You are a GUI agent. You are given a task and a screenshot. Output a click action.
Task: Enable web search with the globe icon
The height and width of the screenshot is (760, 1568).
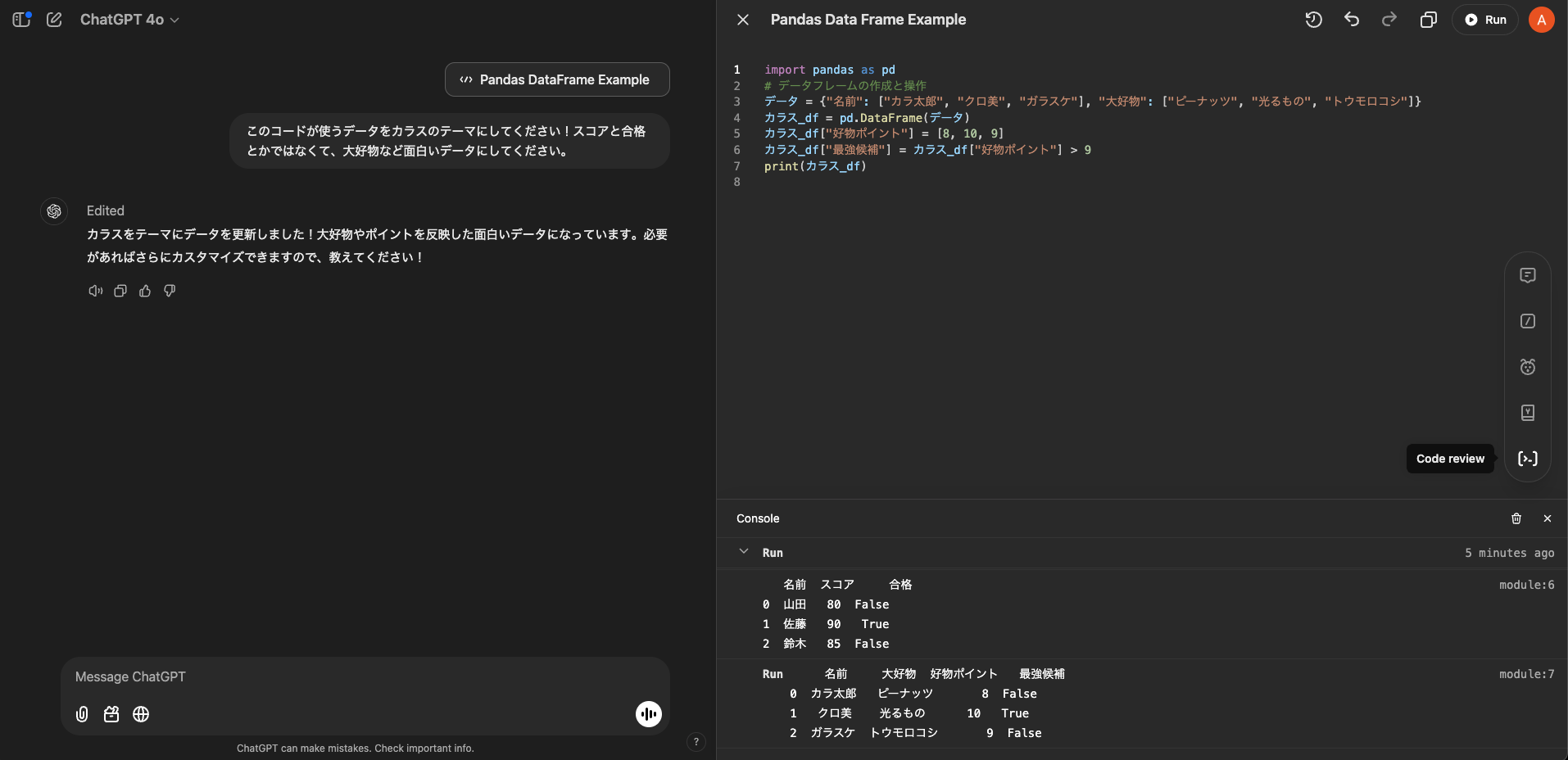click(141, 714)
